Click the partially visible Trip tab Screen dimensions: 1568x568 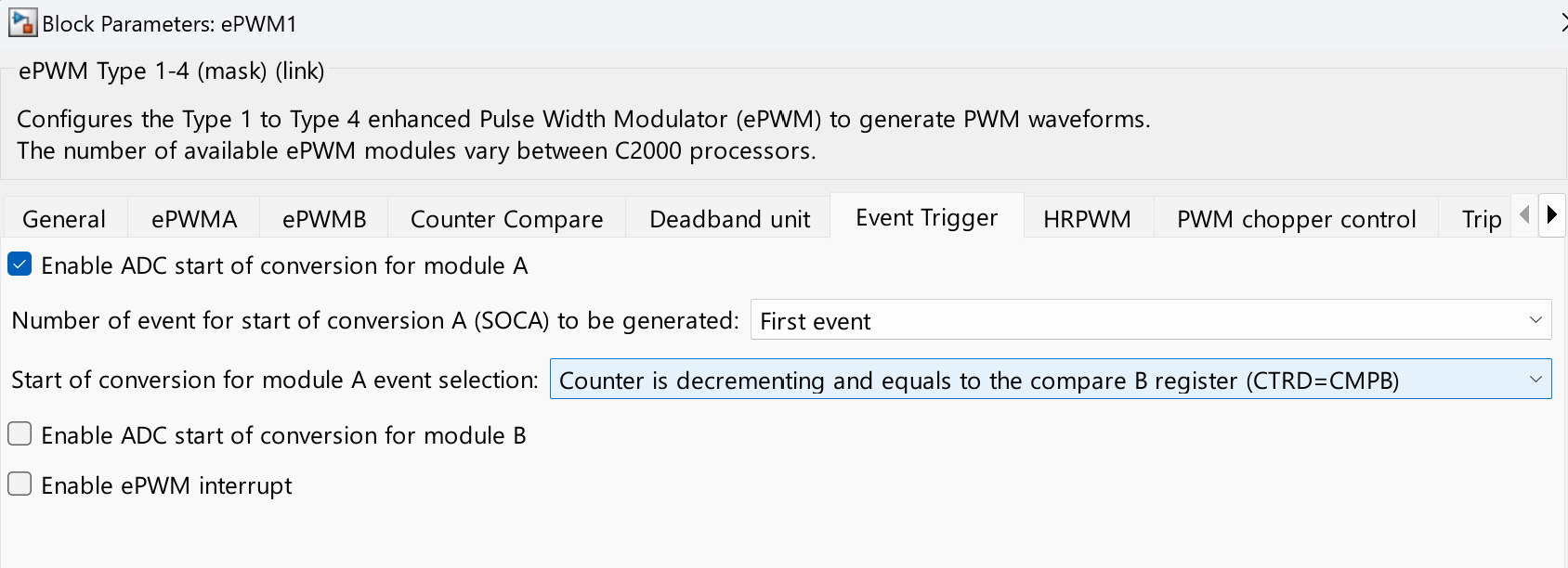click(1481, 219)
